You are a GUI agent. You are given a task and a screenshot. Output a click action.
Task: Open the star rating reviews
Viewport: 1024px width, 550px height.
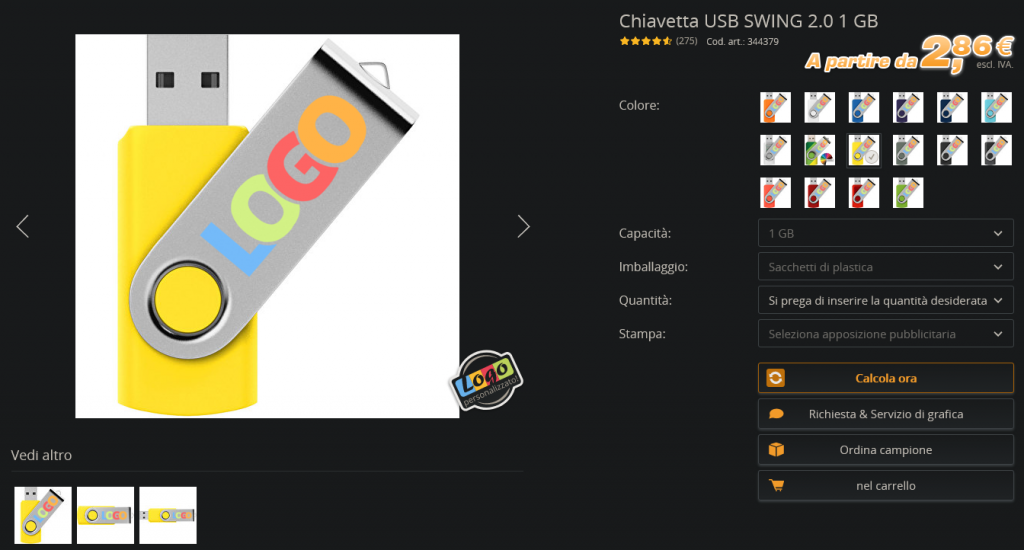(x=645, y=41)
